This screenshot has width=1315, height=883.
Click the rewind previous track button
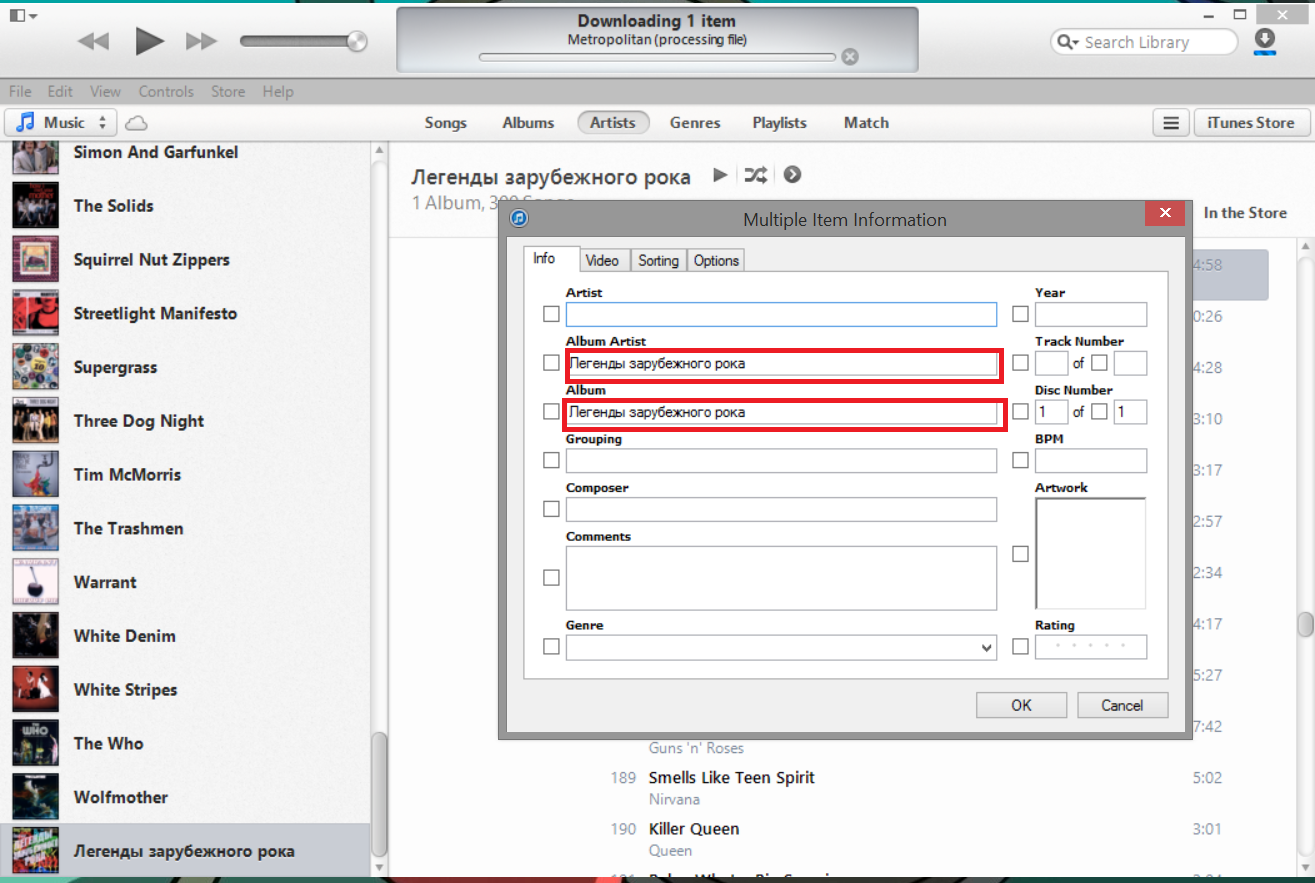[93, 41]
